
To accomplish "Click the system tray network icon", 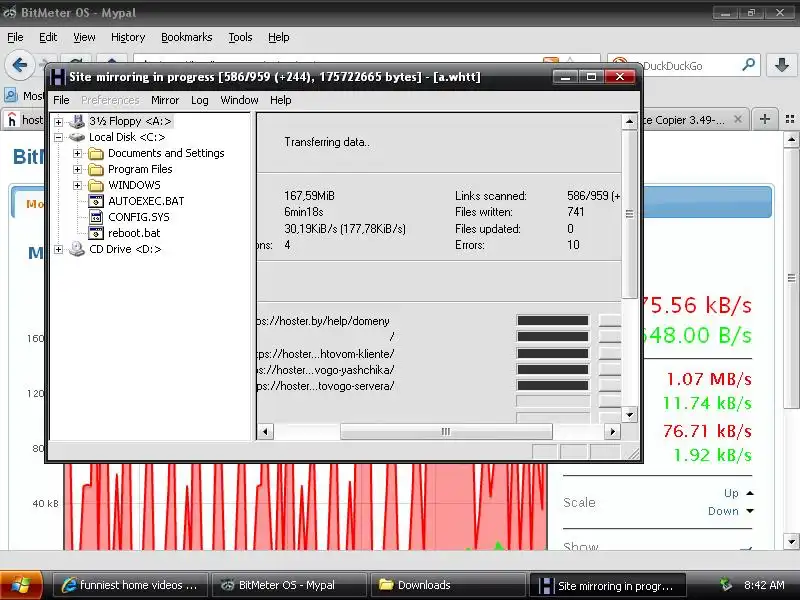I will [x=725, y=585].
